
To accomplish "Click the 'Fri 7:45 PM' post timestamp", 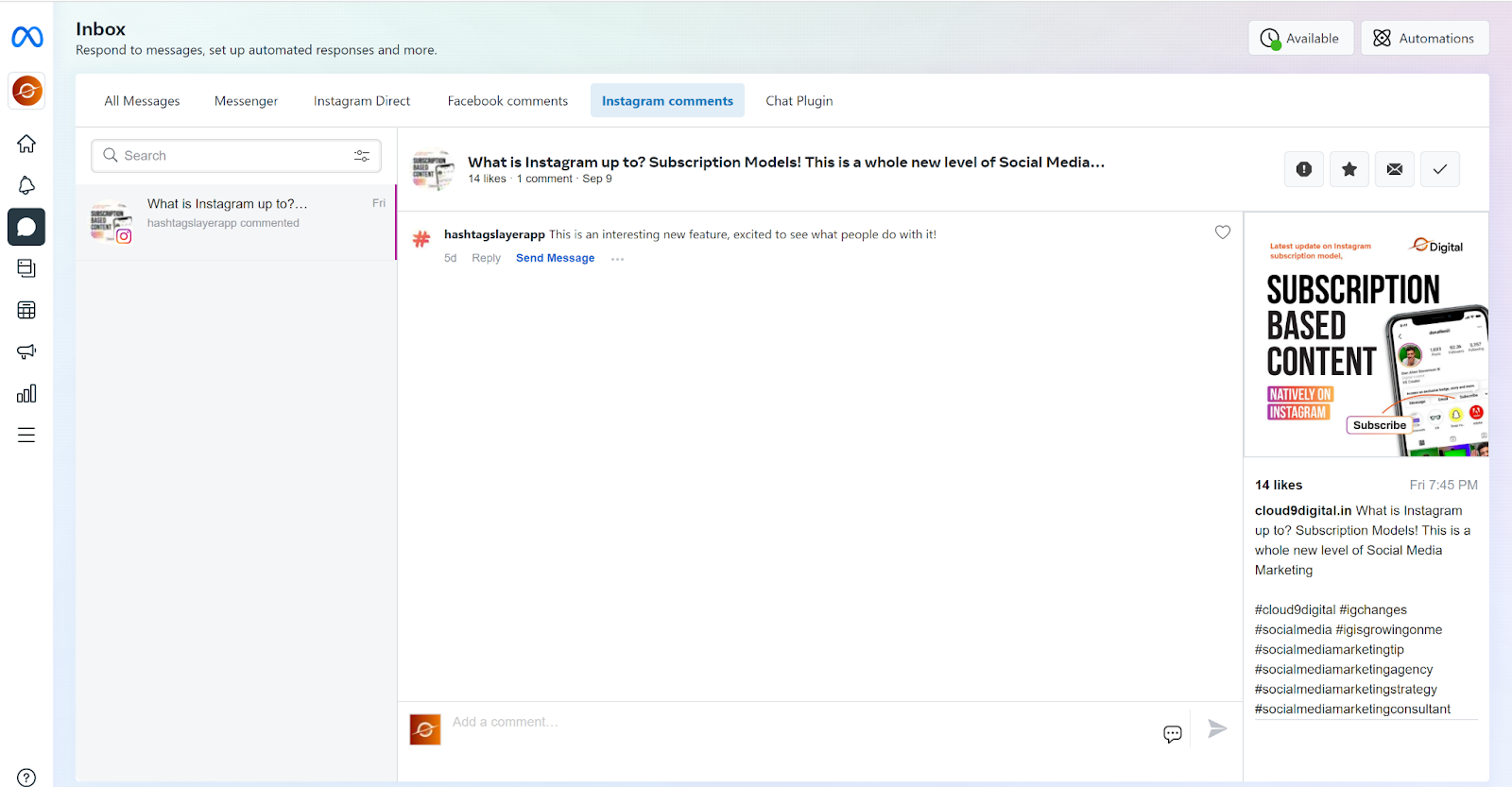I will 1444,485.
